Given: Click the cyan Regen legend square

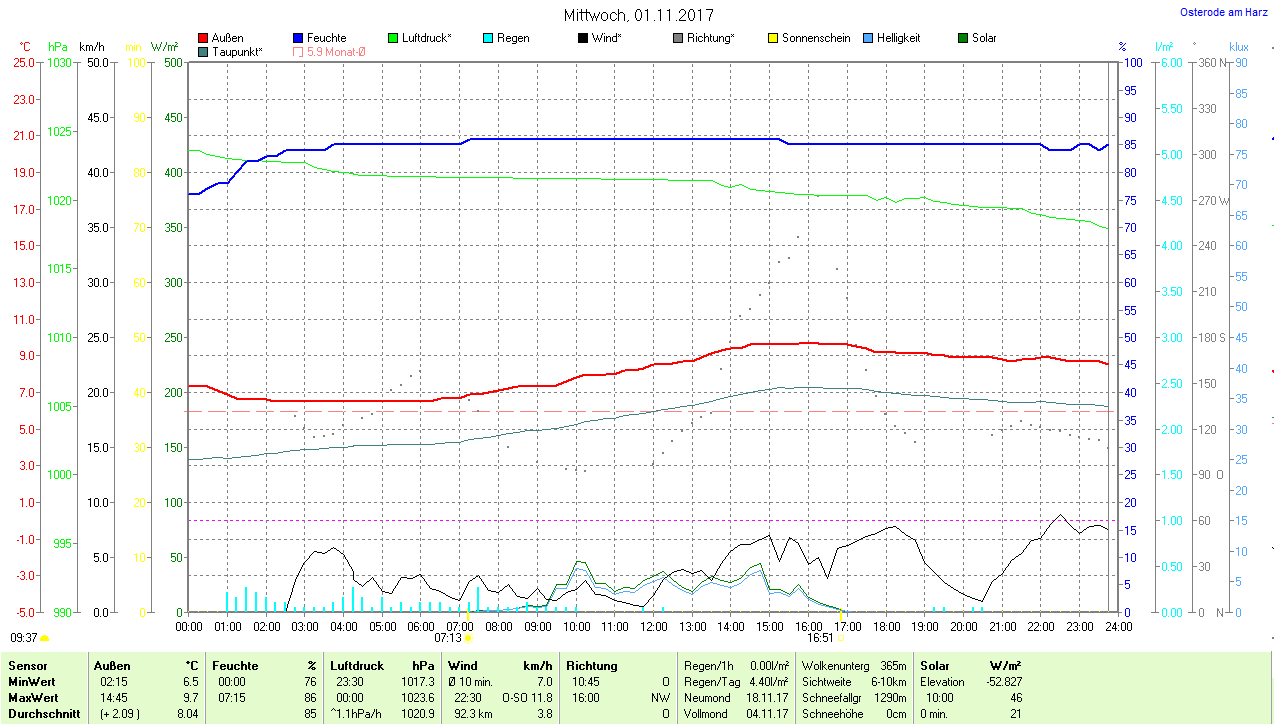Looking at the screenshot, I should pos(488,38).
